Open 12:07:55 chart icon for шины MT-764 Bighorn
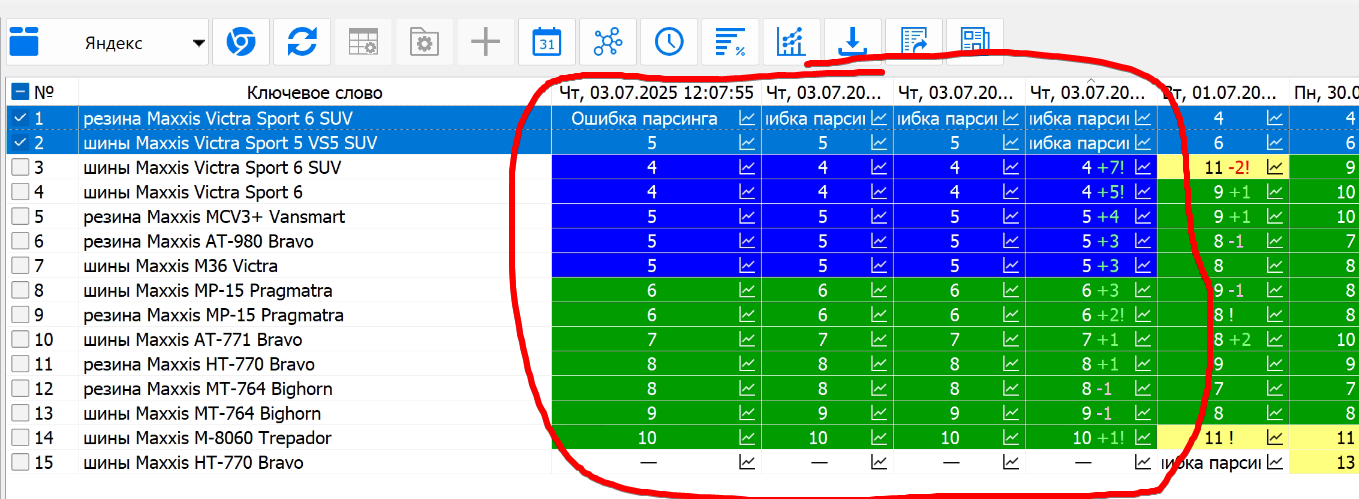Viewport: 1359px width, 499px height. [x=747, y=414]
